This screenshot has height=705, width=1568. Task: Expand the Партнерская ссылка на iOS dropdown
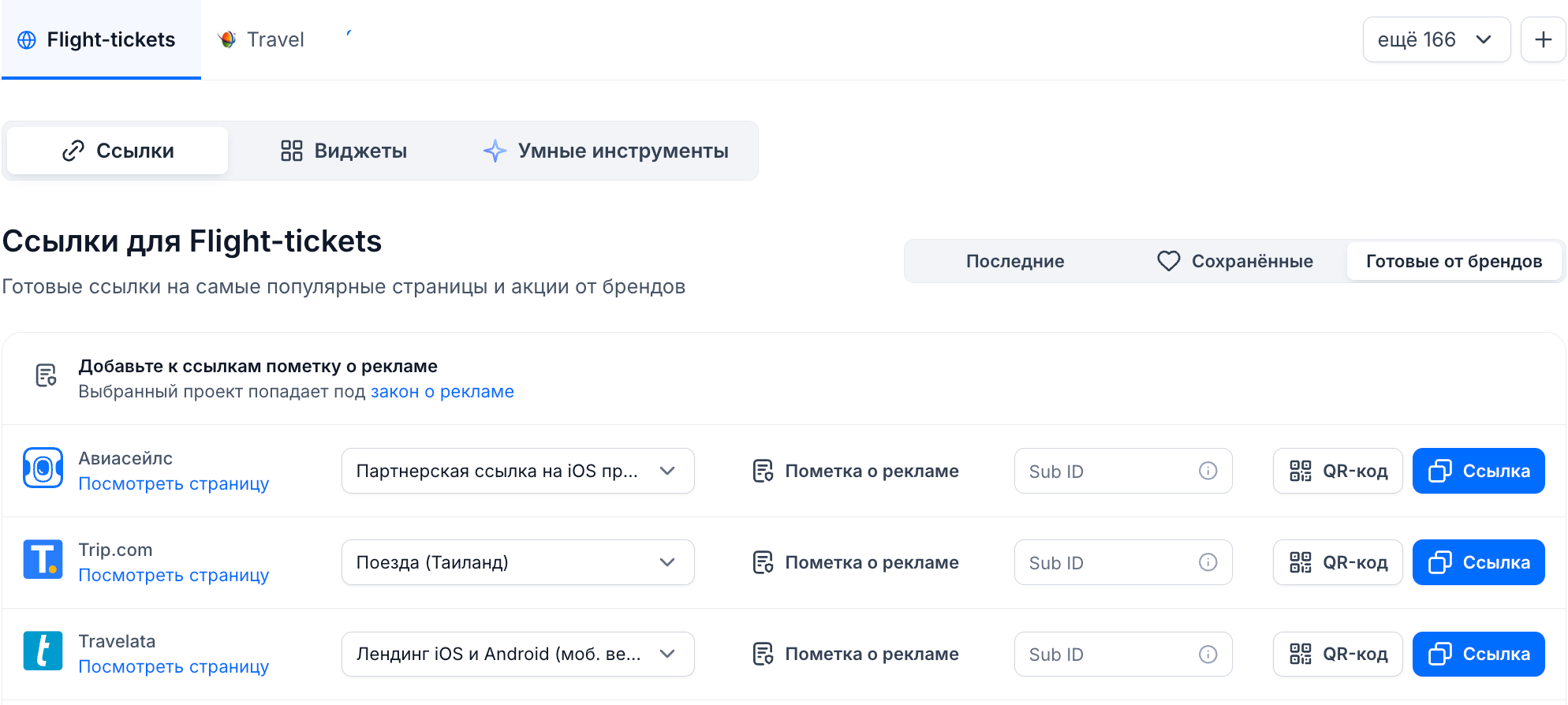(x=517, y=471)
